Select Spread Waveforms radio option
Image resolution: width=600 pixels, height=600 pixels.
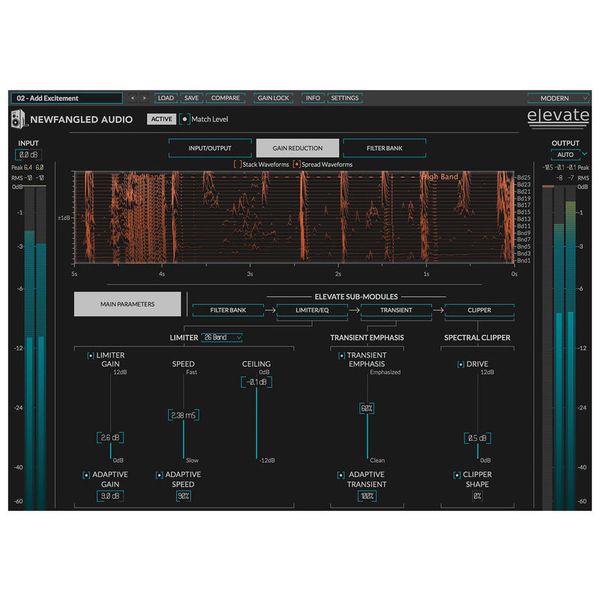[x=296, y=164]
